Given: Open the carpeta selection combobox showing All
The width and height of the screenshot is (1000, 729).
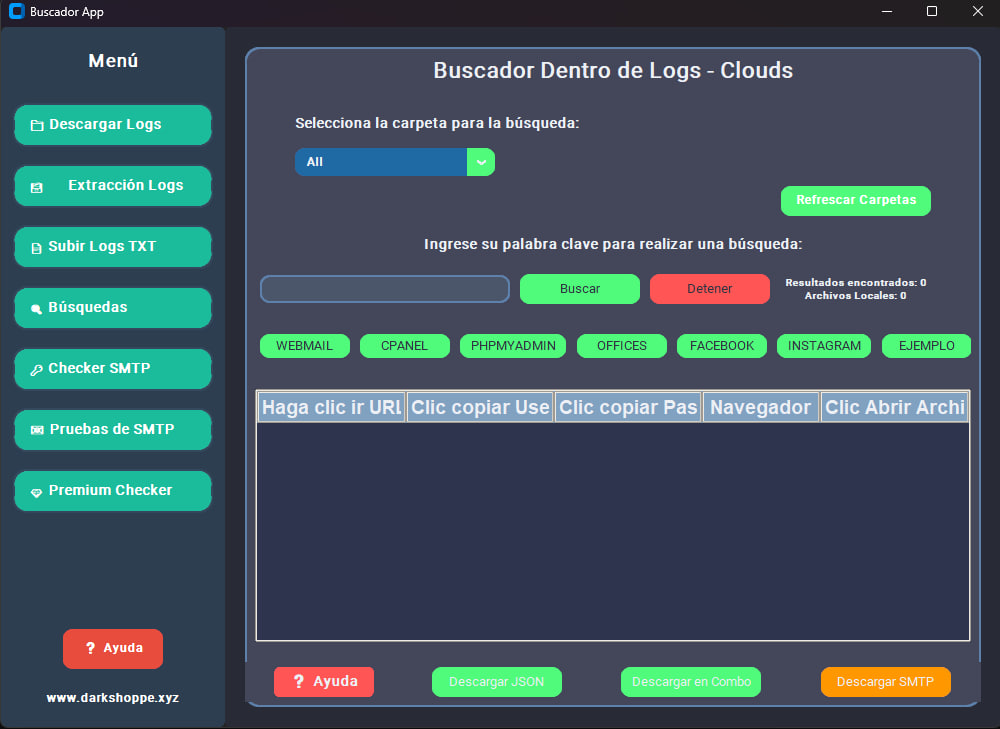Looking at the screenshot, I should pyautogui.click(x=380, y=161).
